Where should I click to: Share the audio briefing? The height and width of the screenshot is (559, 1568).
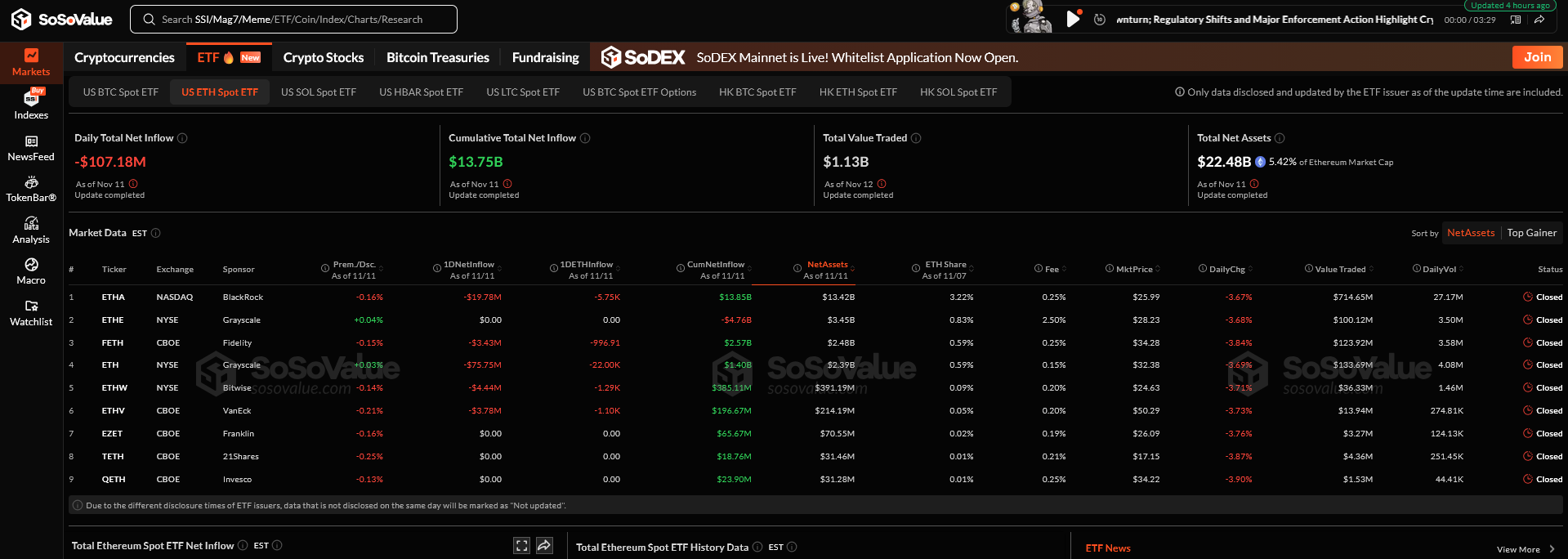tap(1539, 20)
